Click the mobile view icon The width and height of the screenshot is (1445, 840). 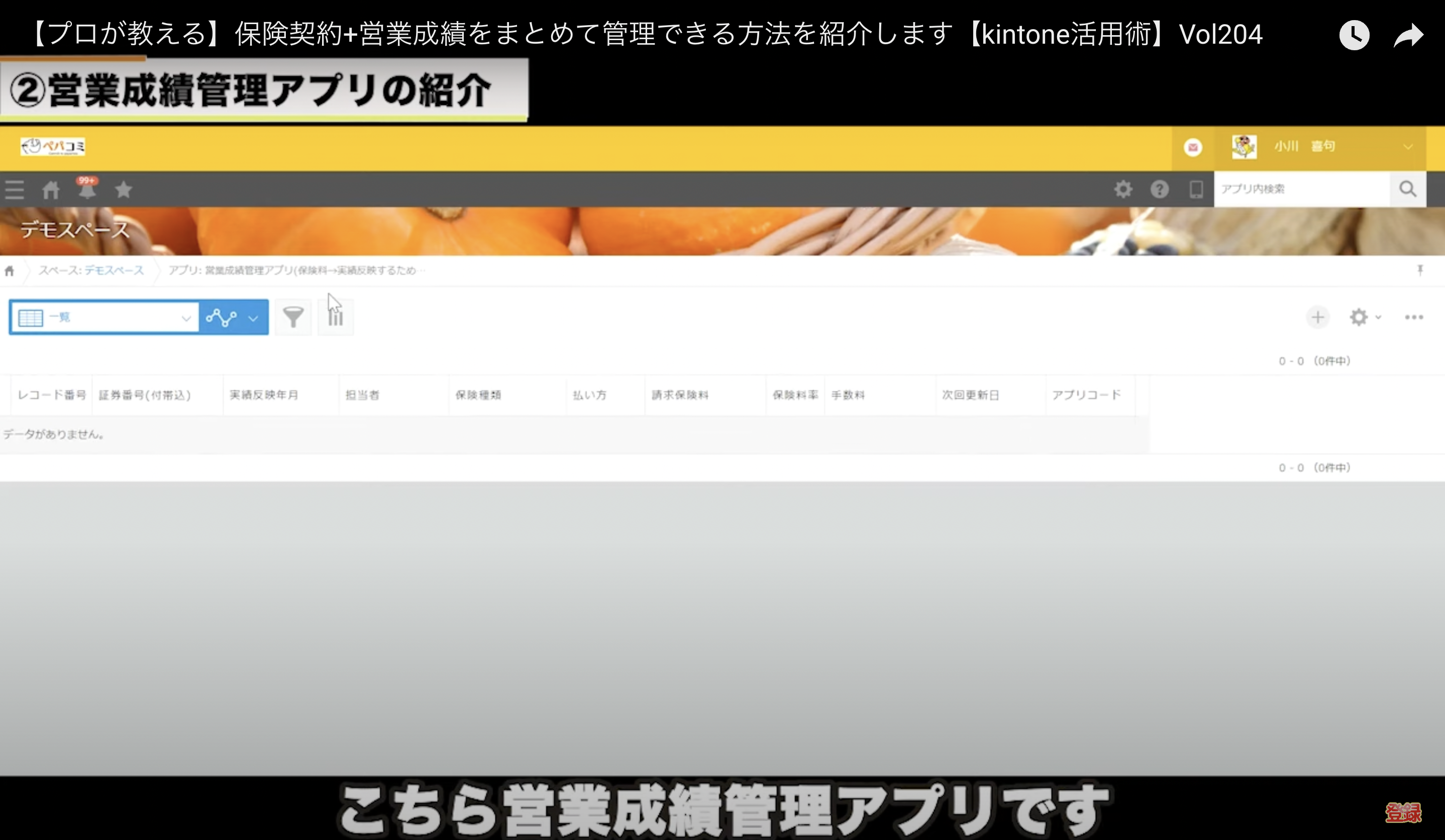[x=1196, y=189]
